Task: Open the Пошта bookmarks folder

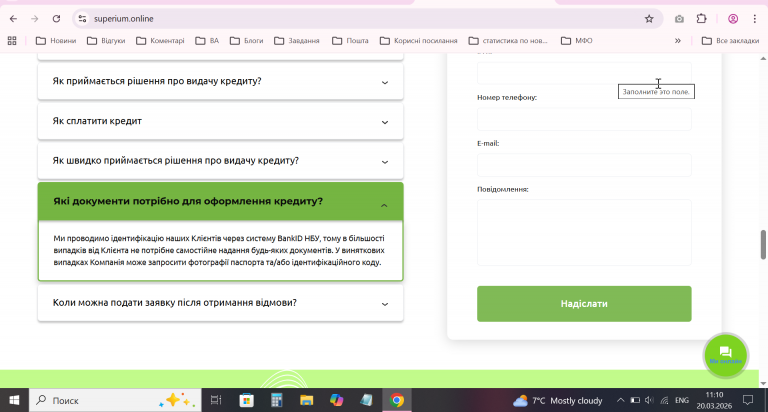Action: pos(350,41)
